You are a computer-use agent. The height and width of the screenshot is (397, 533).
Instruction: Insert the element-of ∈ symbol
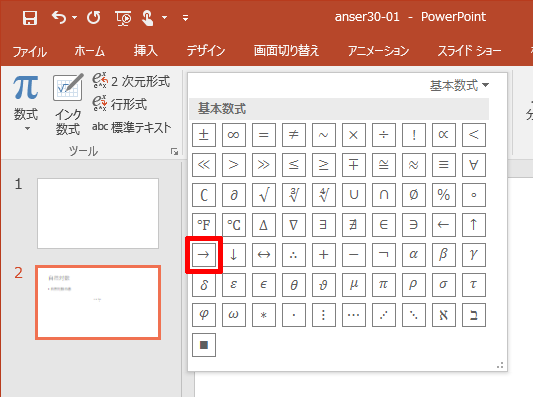tap(383, 225)
